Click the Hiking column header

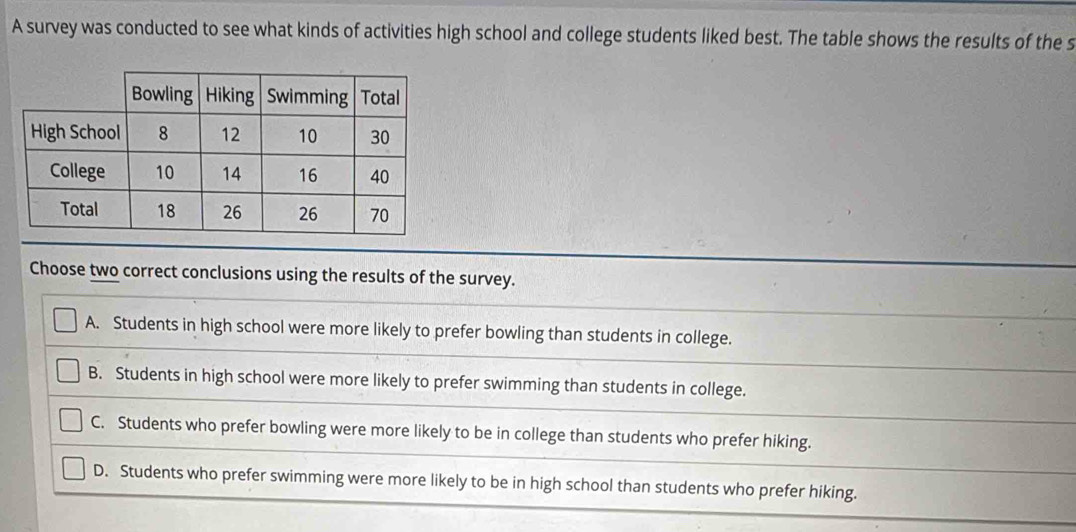pos(230,95)
